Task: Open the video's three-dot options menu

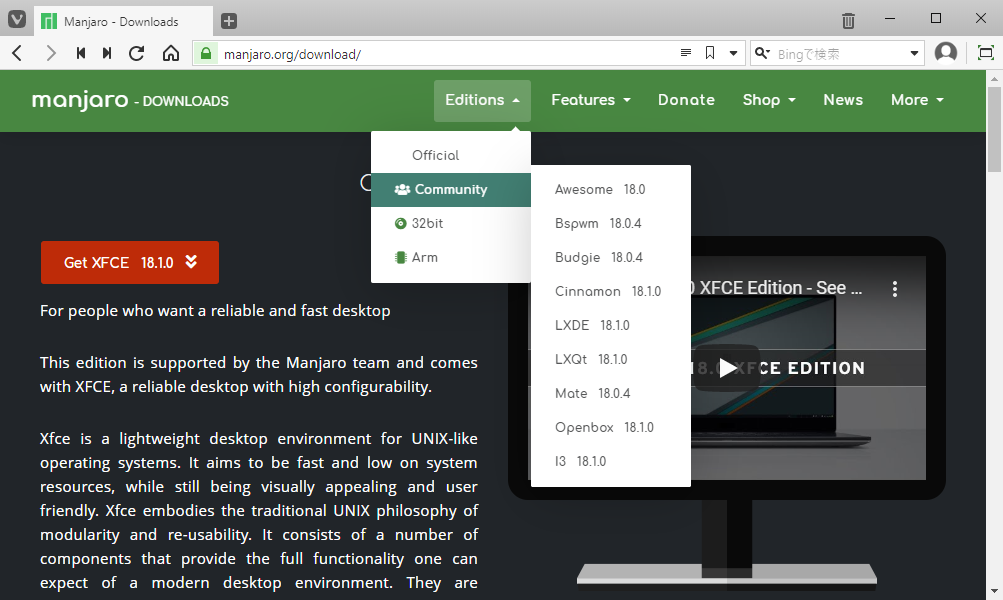Action: [895, 288]
